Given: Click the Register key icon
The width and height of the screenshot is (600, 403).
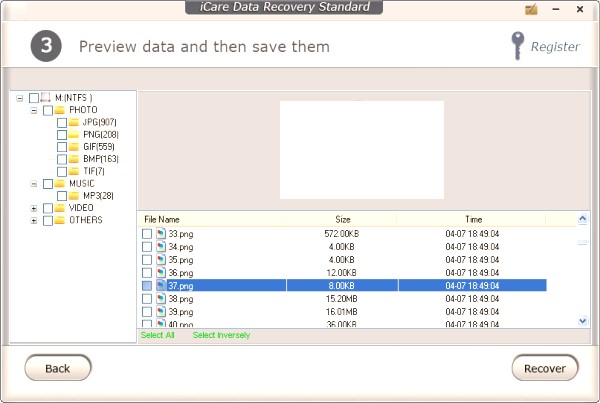Looking at the screenshot, I should pos(517,46).
